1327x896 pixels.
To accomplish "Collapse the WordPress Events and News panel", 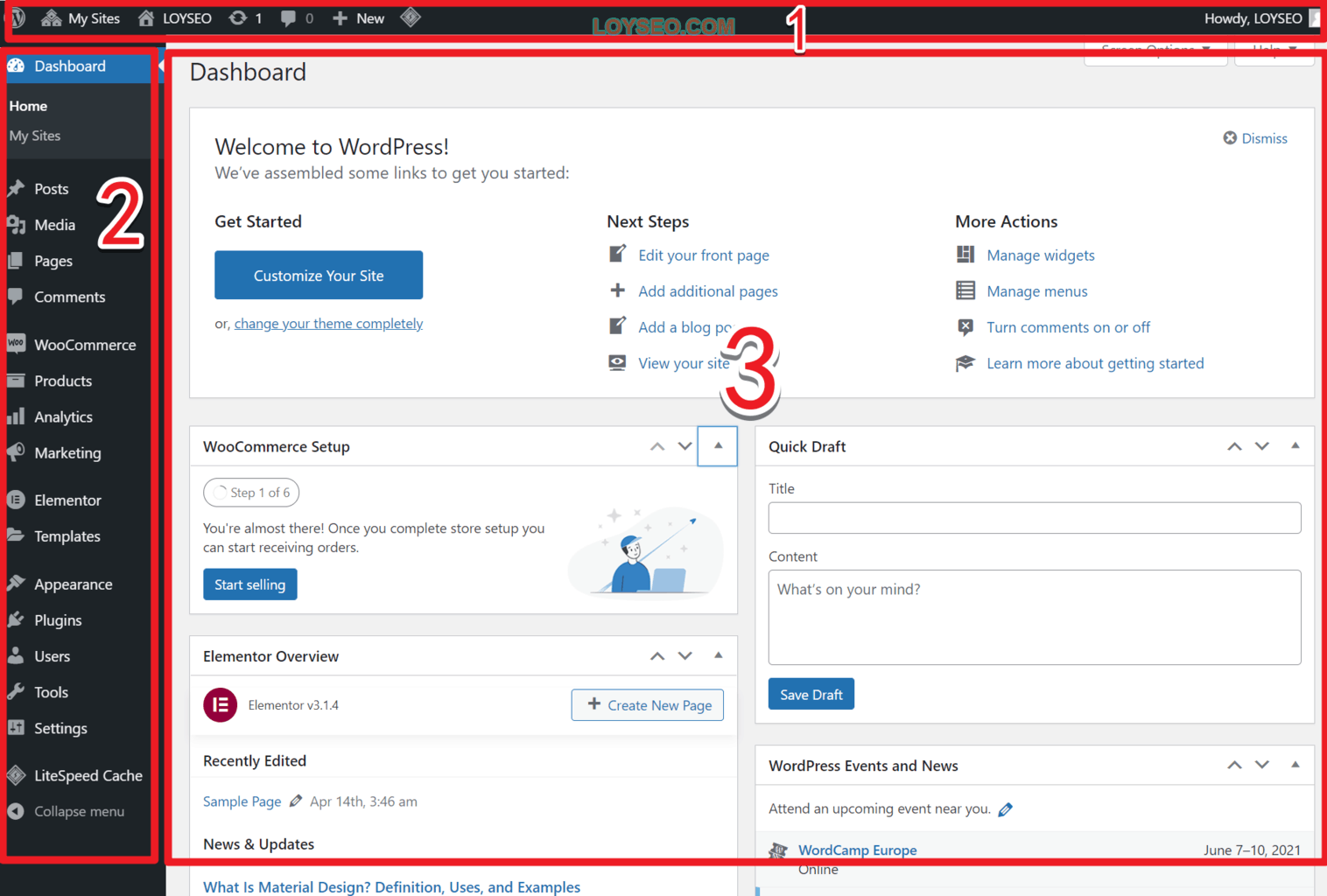I will [x=1295, y=765].
